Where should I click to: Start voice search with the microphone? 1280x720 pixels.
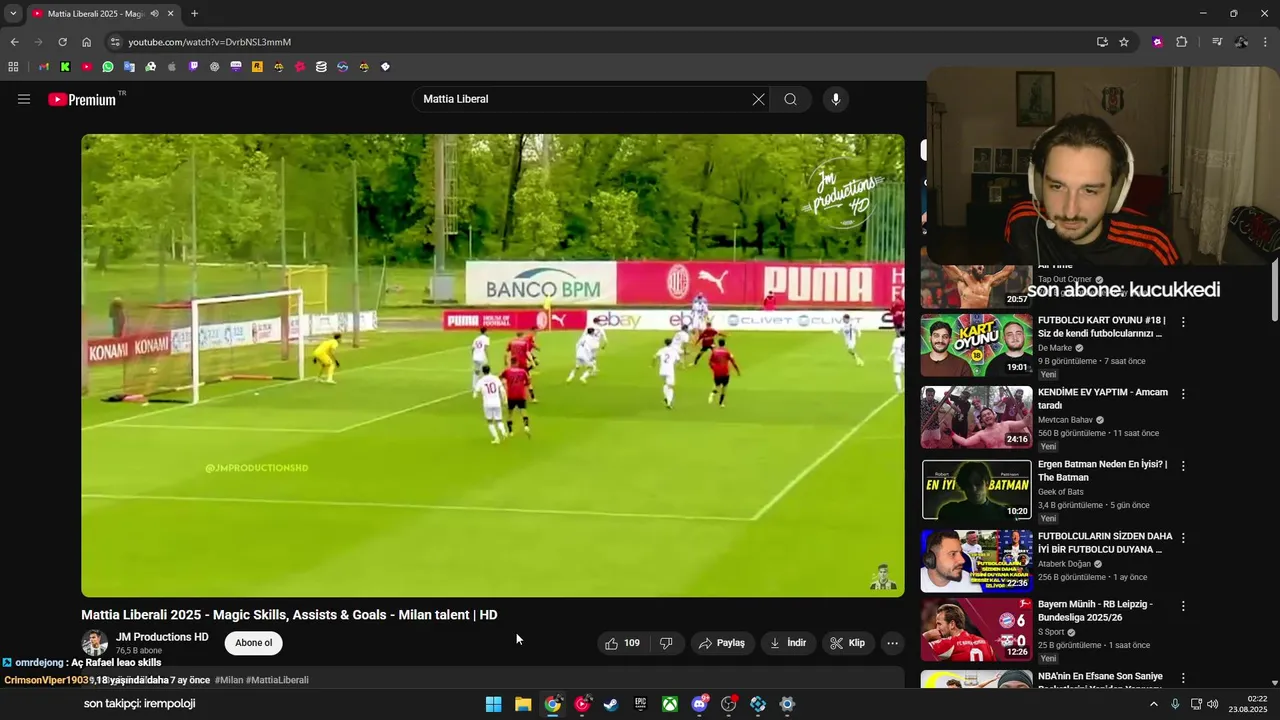point(836,99)
